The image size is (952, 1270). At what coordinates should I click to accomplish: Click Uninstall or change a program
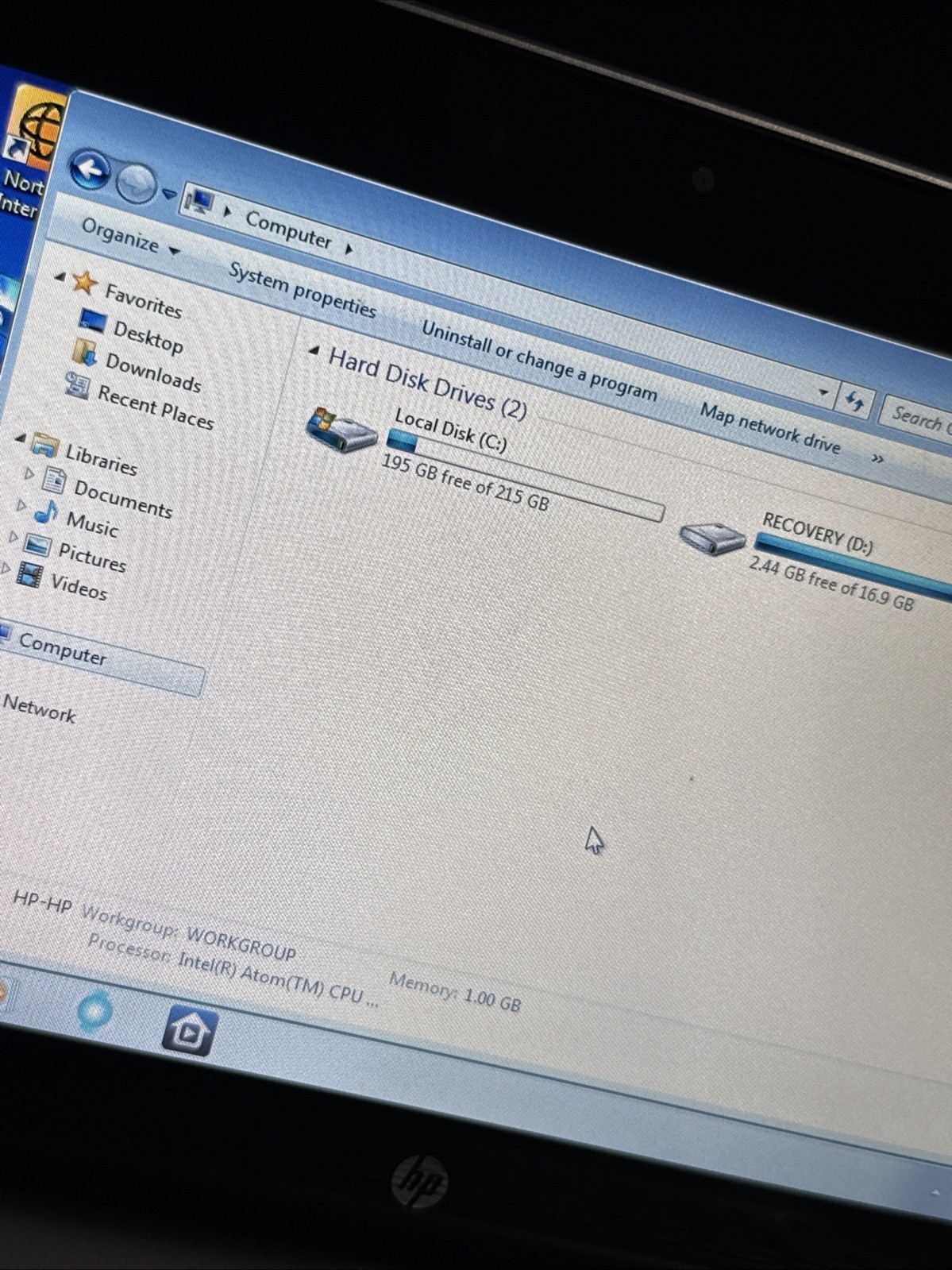tap(539, 361)
